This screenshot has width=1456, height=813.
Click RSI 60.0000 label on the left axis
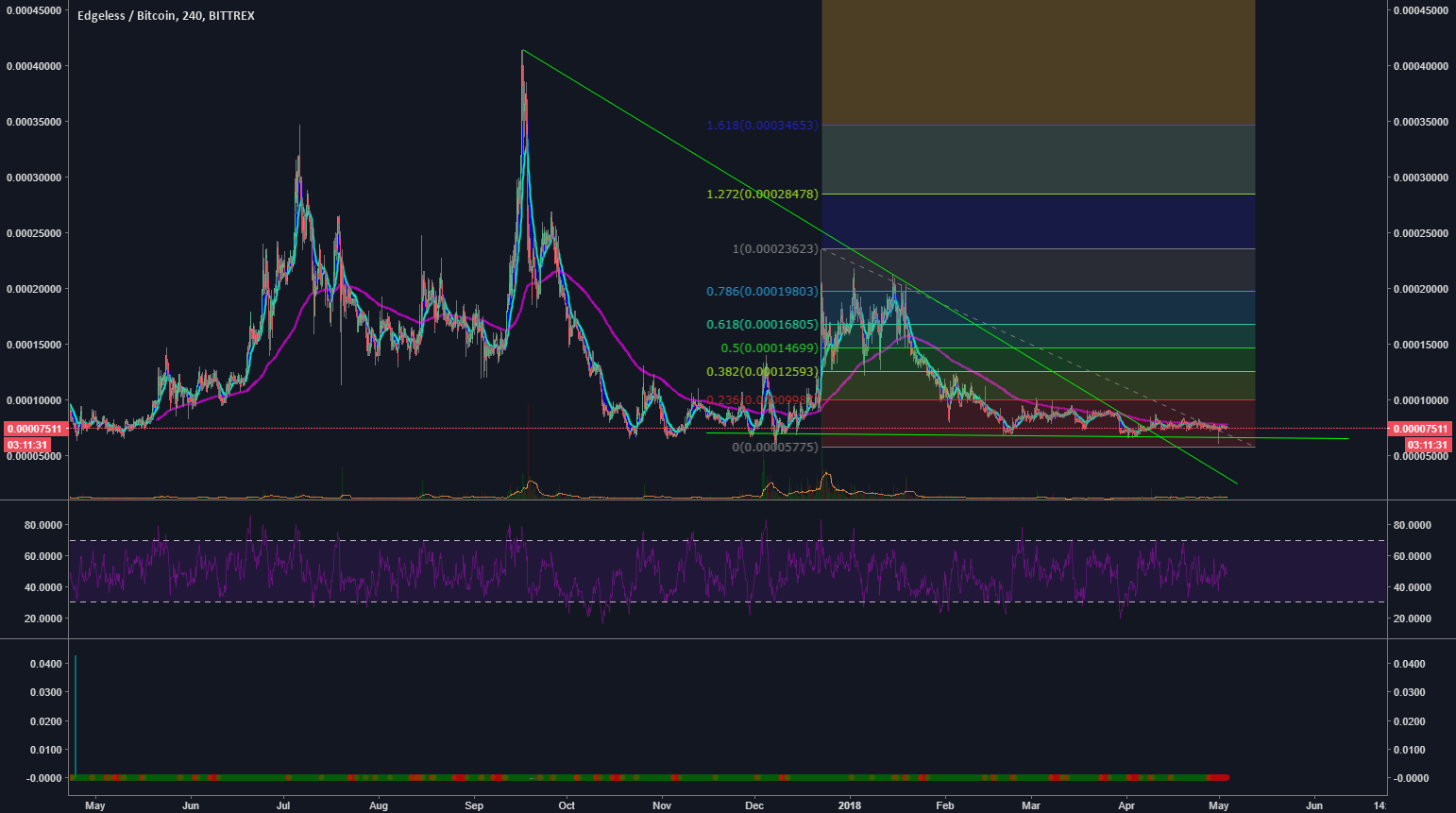click(x=42, y=556)
